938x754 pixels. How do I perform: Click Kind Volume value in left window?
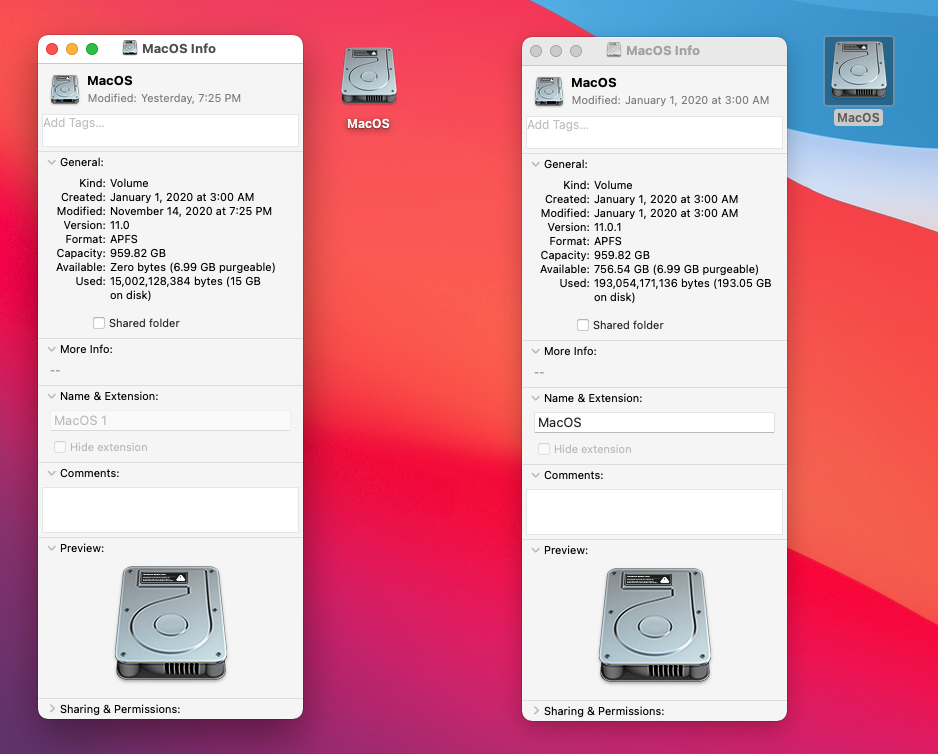pos(129,183)
